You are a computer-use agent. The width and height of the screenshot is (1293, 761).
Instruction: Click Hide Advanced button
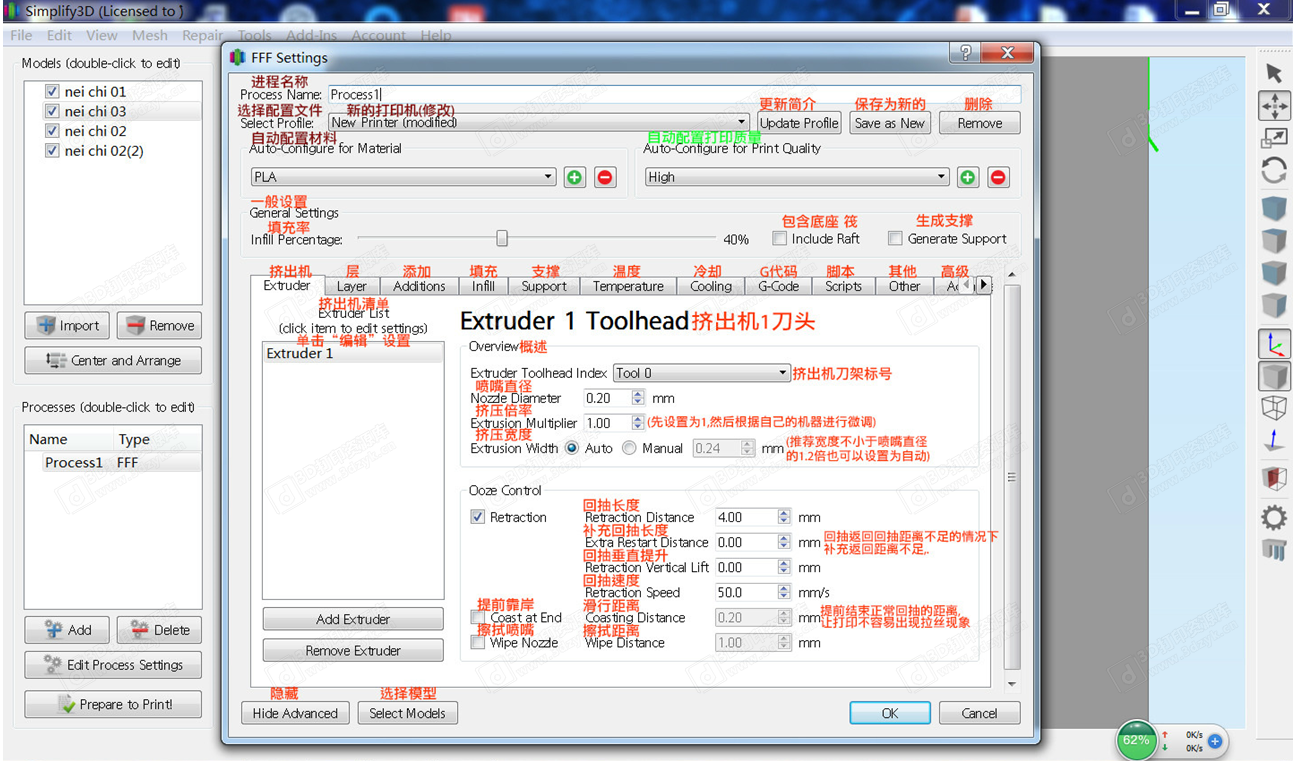(x=295, y=713)
